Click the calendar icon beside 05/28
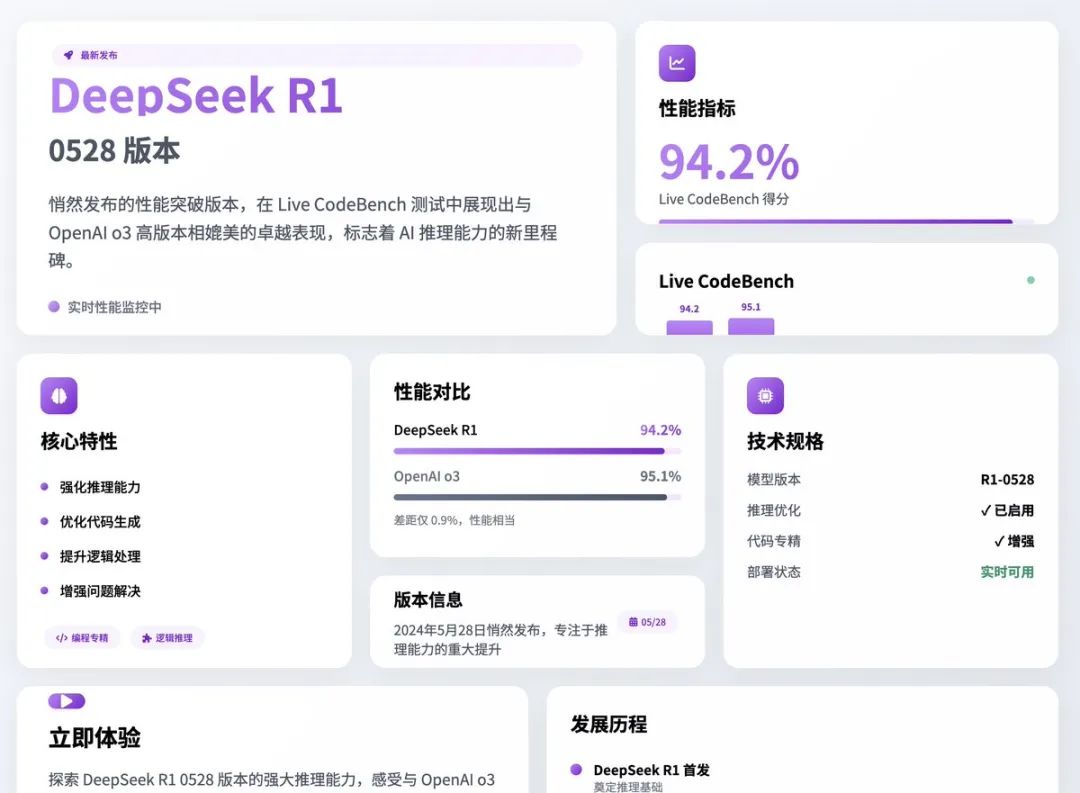The width and height of the screenshot is (1080, 793). coord(633,621)
